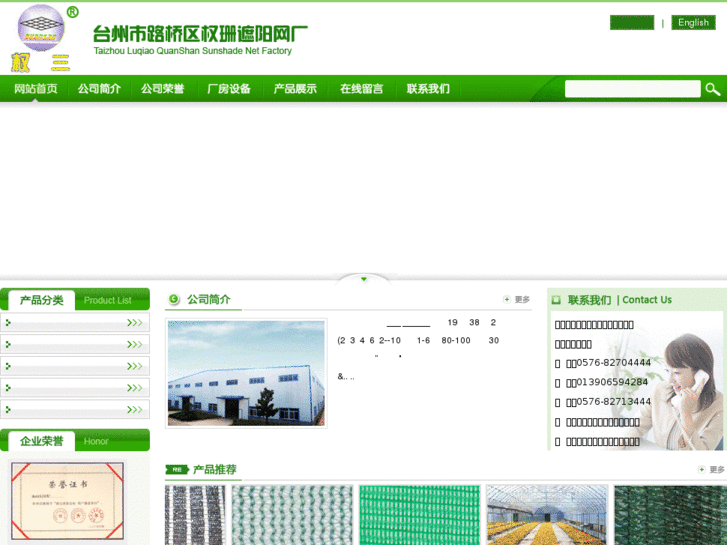Select the 产品分类 tab
727x545 pixels.
pyautogui.click(x=41, y=300)
